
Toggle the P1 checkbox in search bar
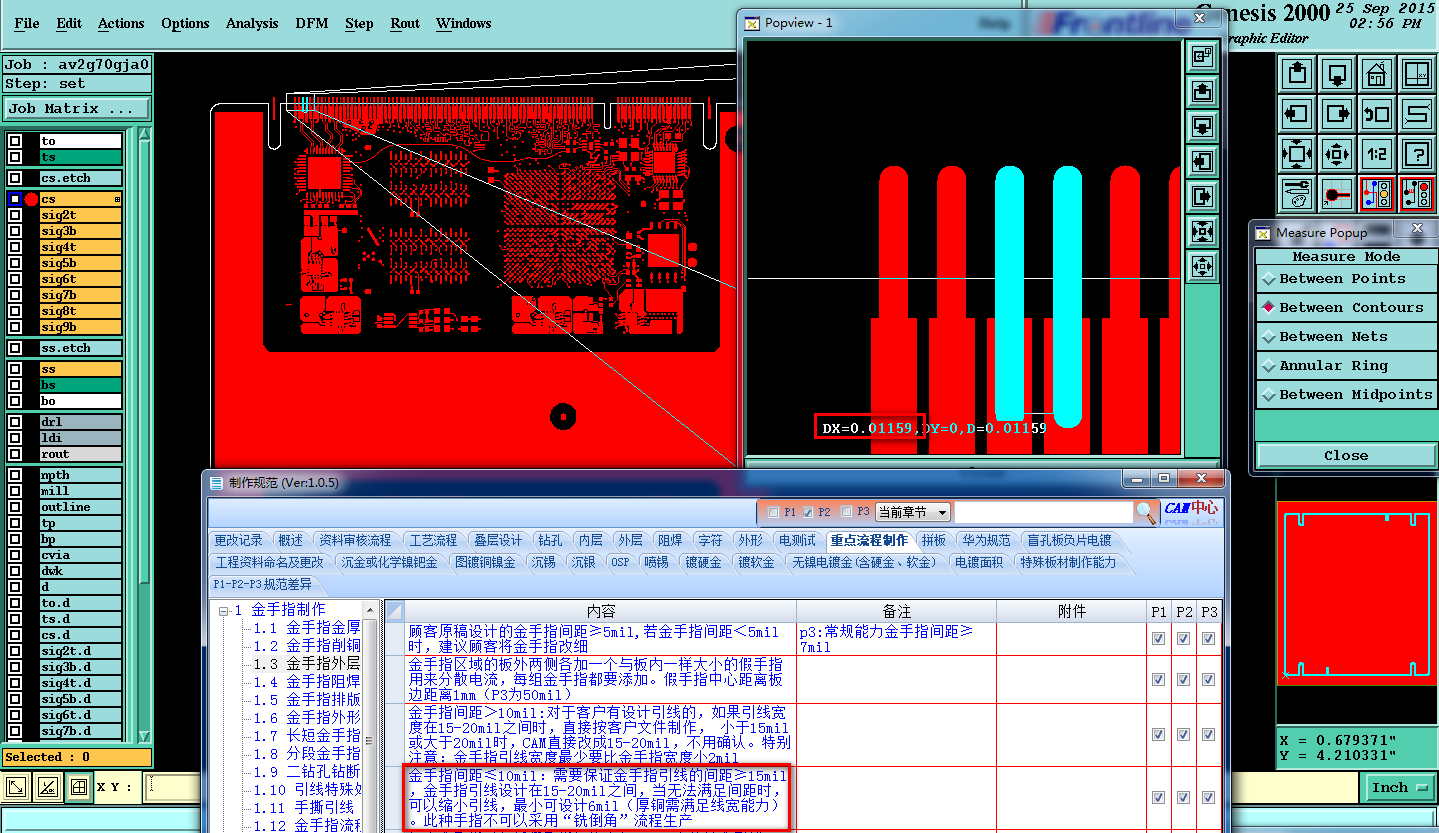[773, 512]
